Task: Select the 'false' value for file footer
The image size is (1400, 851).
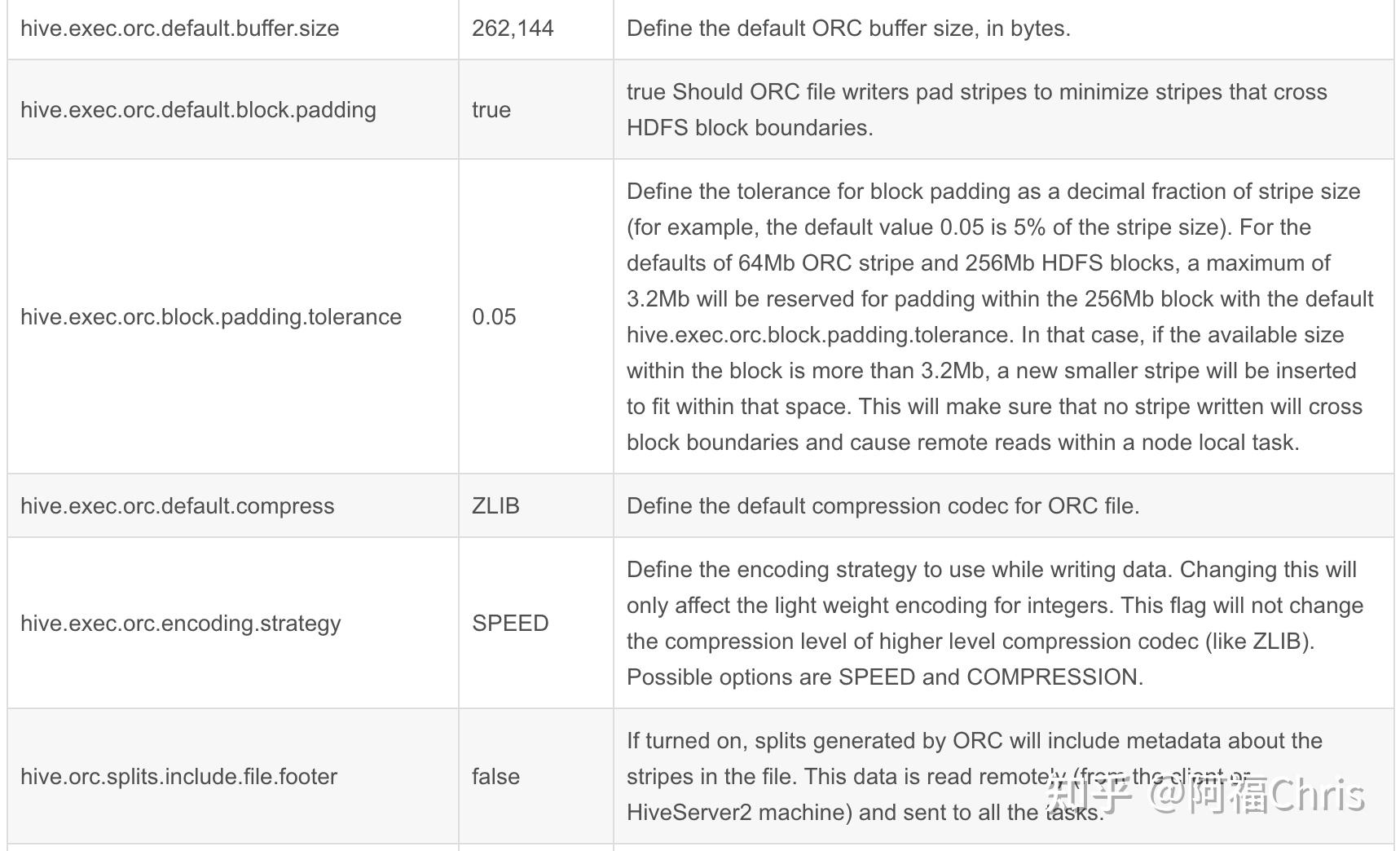Action: [495, 777]
